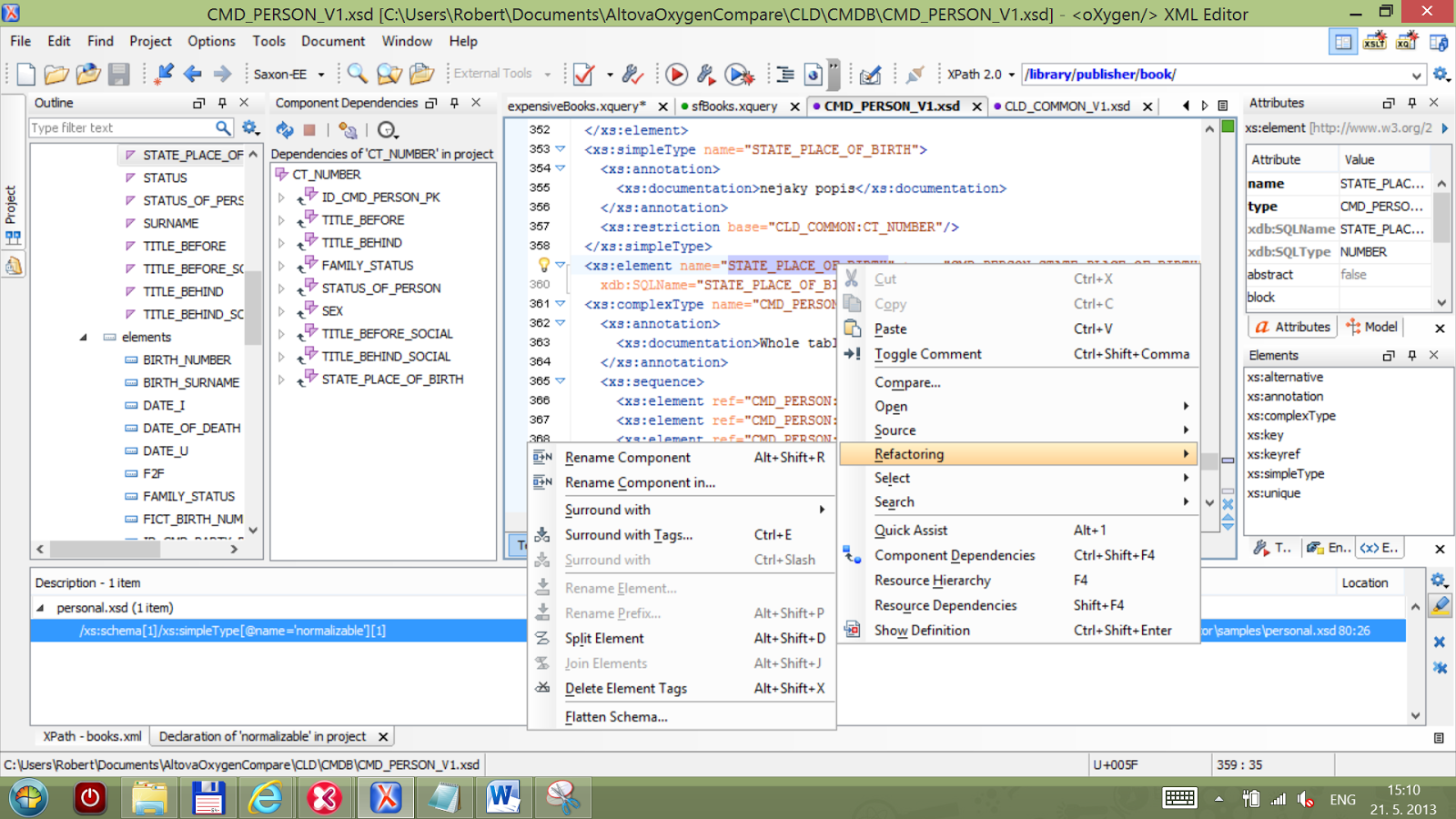Click the Configure transformation scenario wrench icon
This screenshot has height=819, width=1456.
706,74
